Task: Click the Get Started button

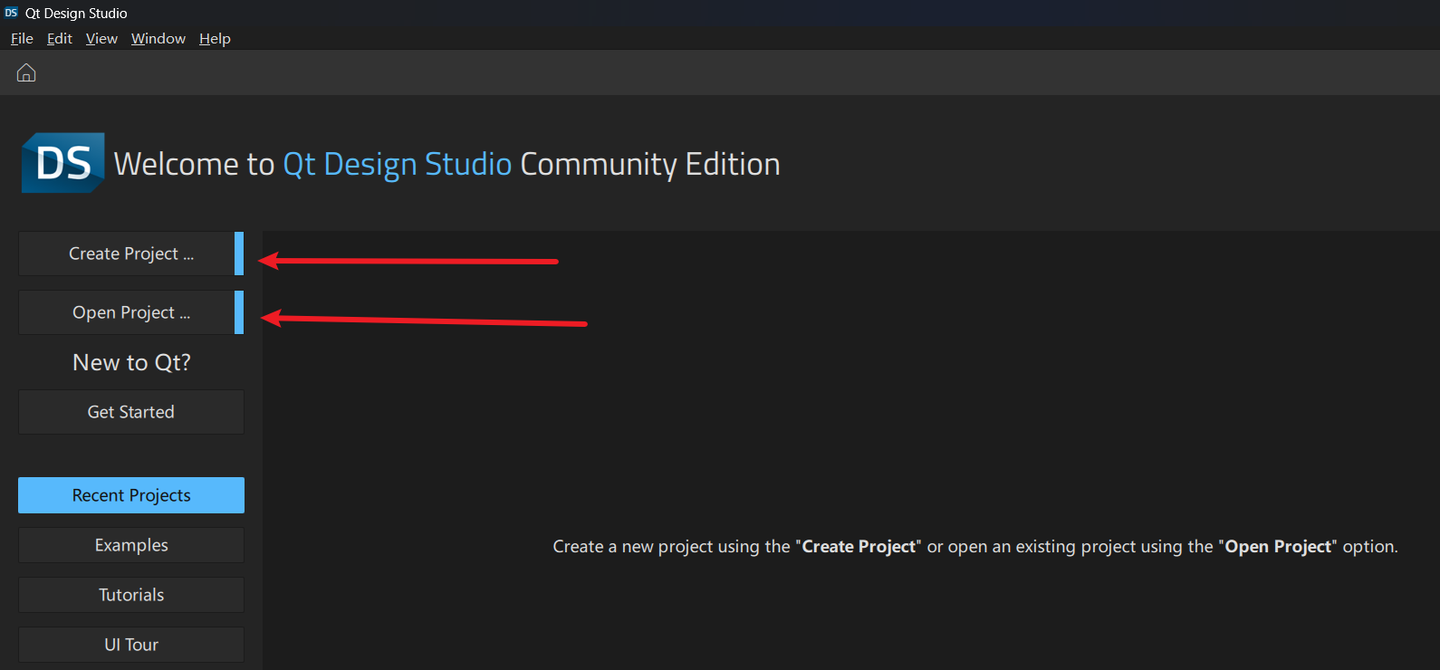Action: coord(131,412)
